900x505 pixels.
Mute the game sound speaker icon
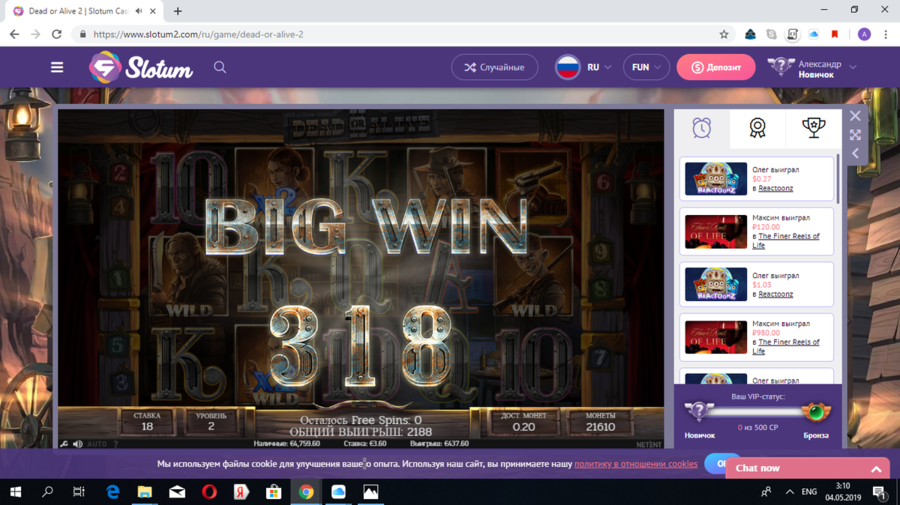click(x=78, y=444)
